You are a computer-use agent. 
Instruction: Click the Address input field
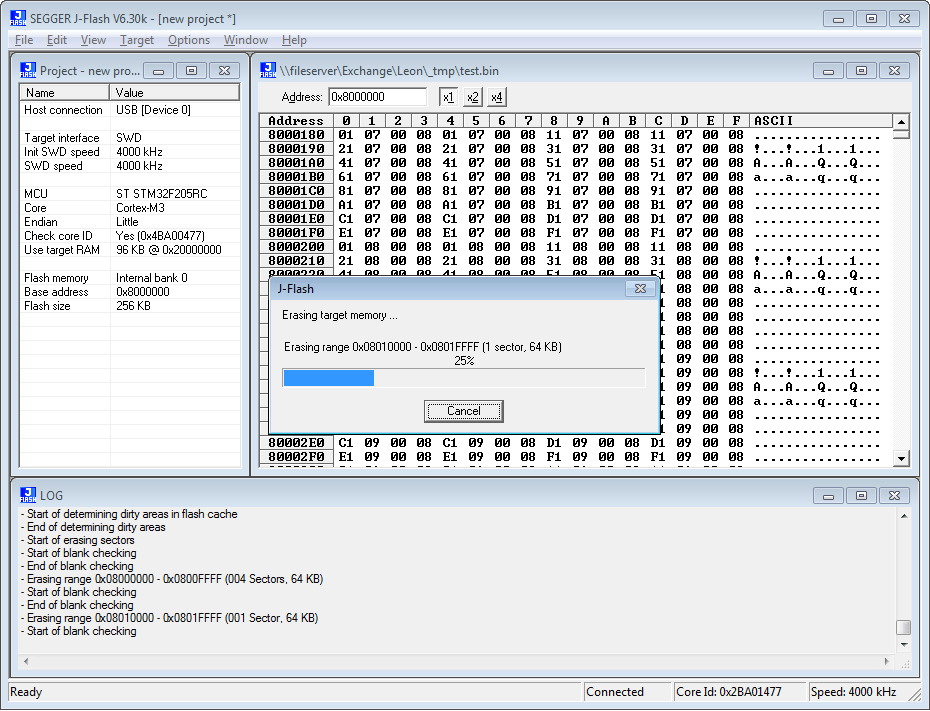(377, 97)
